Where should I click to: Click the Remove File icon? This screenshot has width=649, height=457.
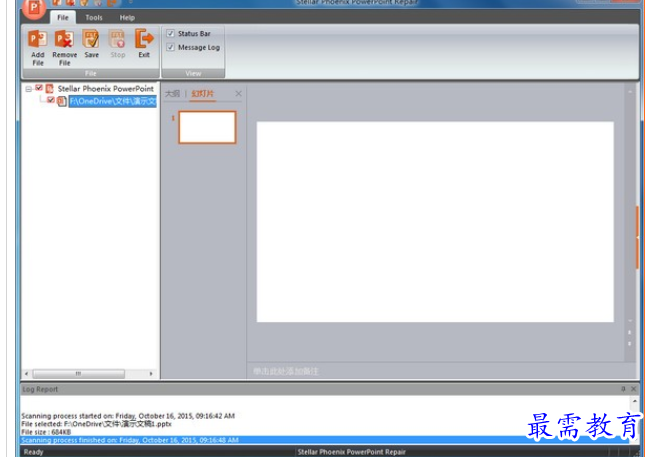[64, 40]
